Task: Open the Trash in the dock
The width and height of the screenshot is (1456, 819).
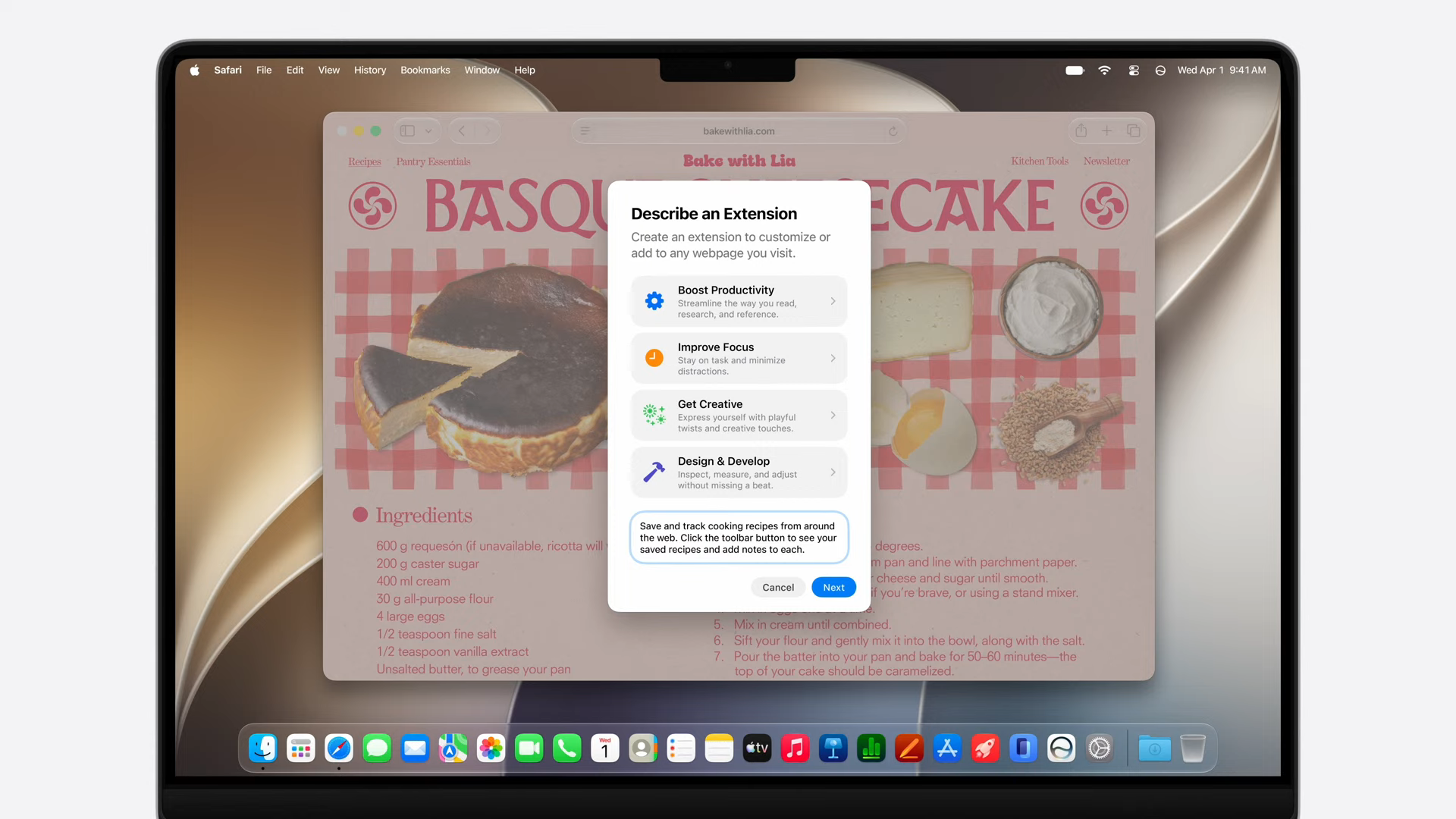Action: 1193,748
